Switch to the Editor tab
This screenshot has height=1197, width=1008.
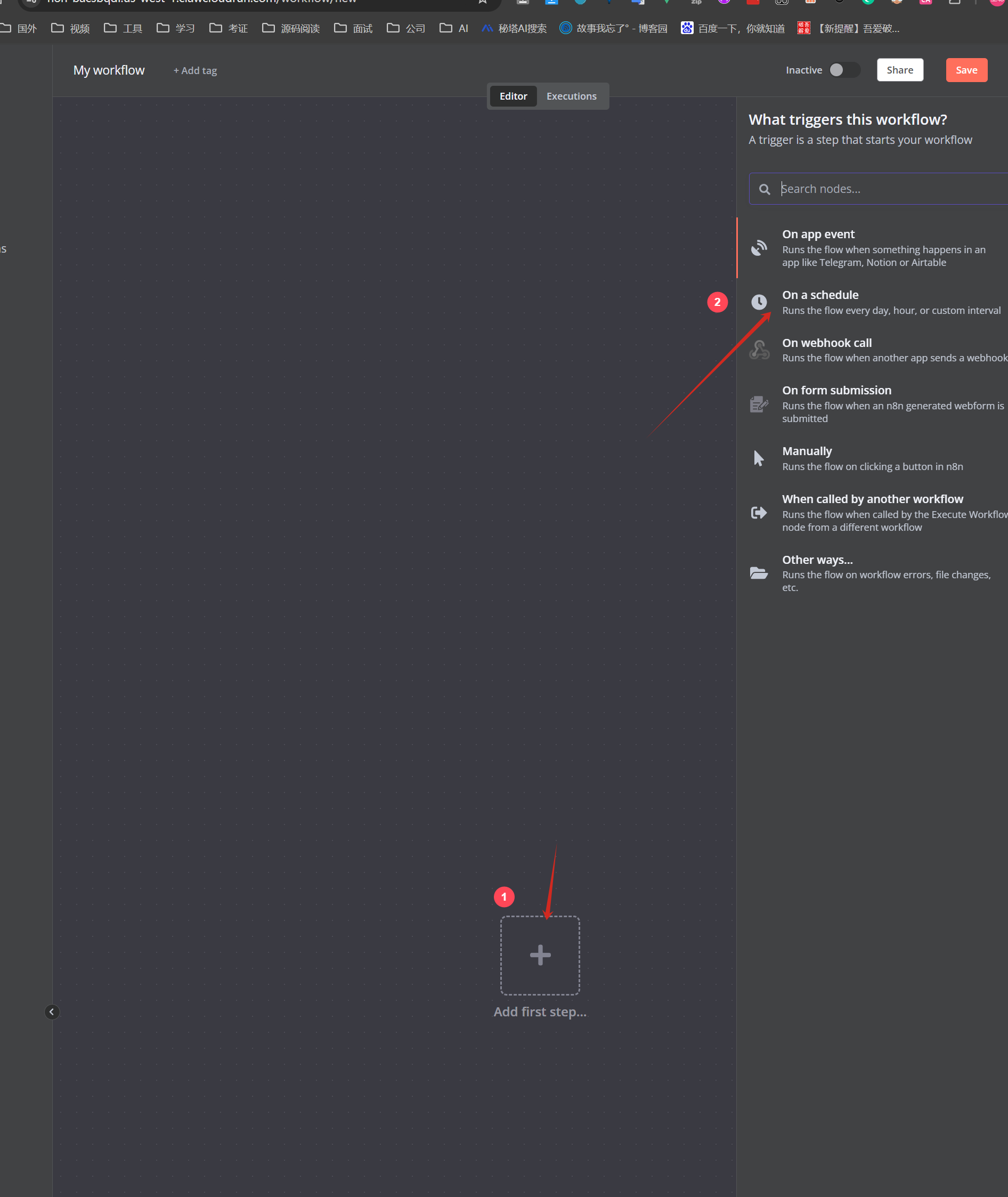coord(513,96)
